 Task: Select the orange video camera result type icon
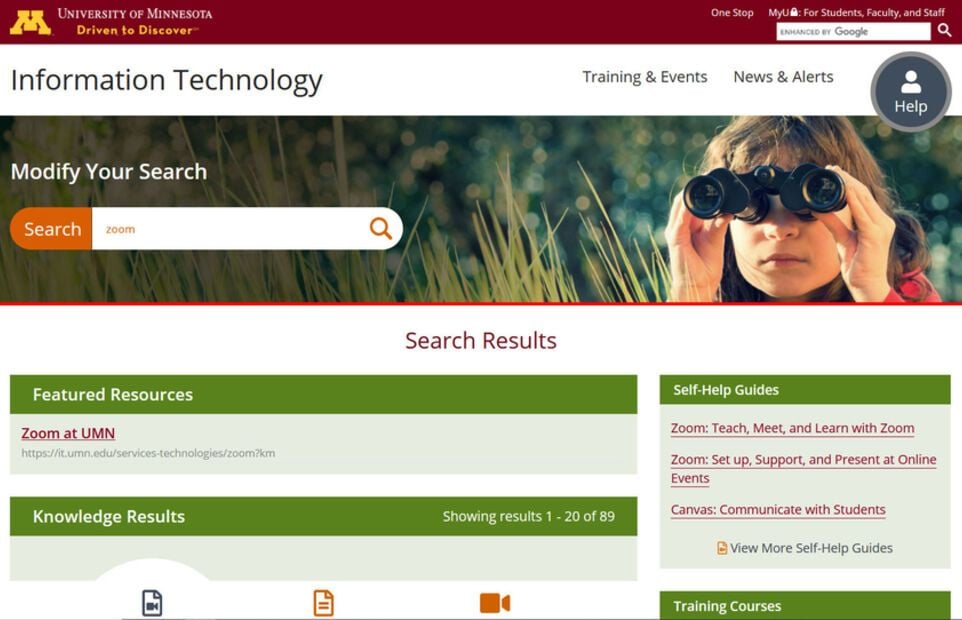click(x=494, y=603)
